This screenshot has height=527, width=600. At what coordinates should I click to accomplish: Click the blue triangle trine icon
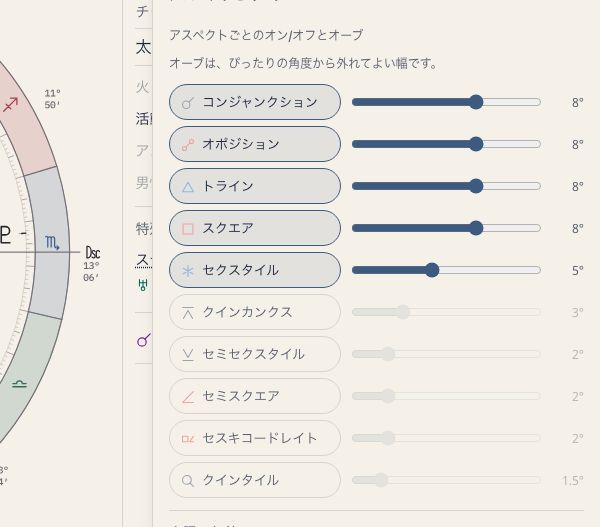188,187
